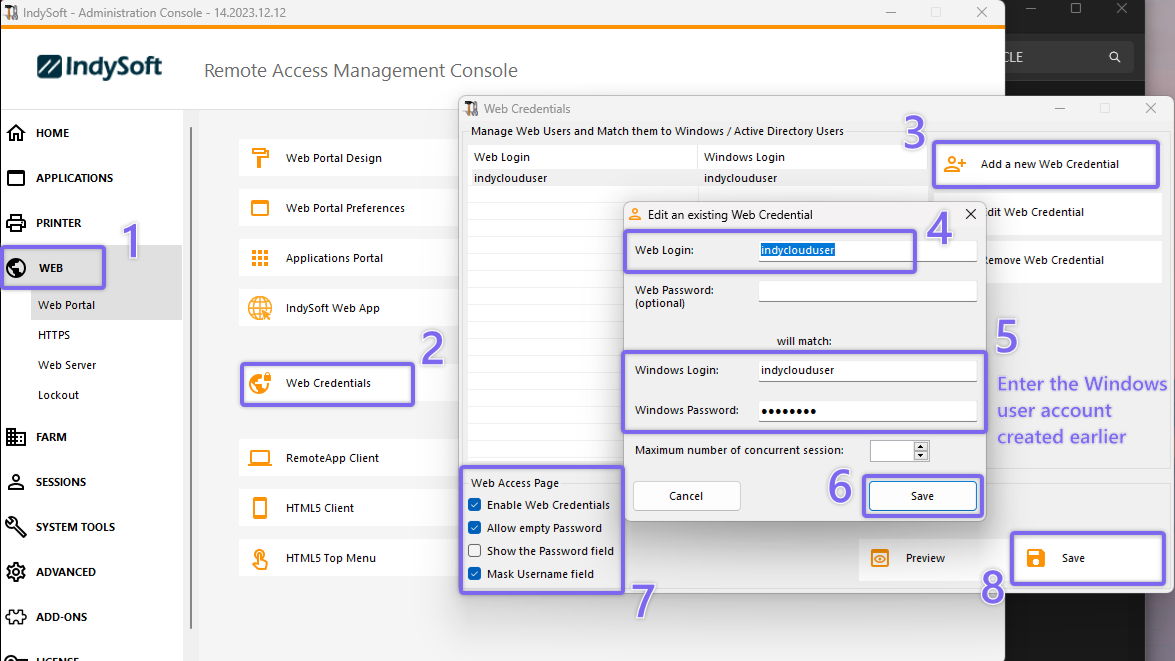Screen dimensions: 1175x661
Task: Click into the Web Password field
Action: (x=866, y=291)
